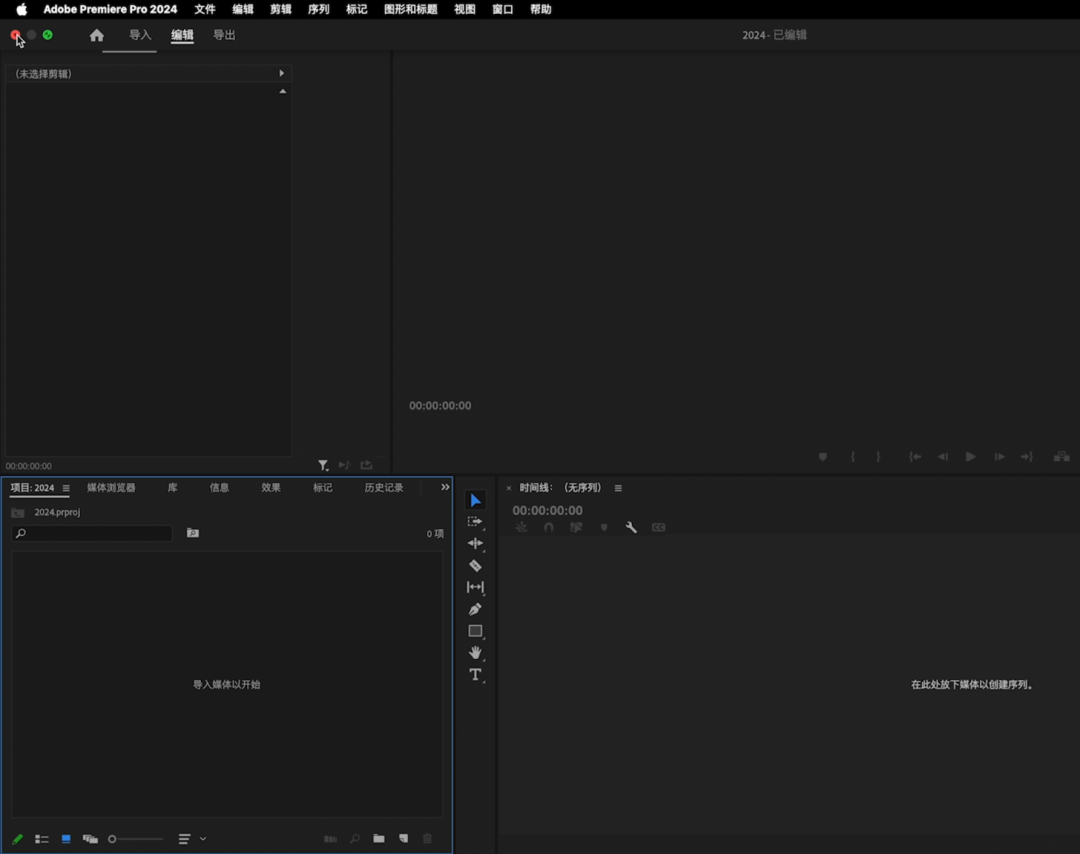Click the Add Marker icon in program monitor

coord(822,457)
